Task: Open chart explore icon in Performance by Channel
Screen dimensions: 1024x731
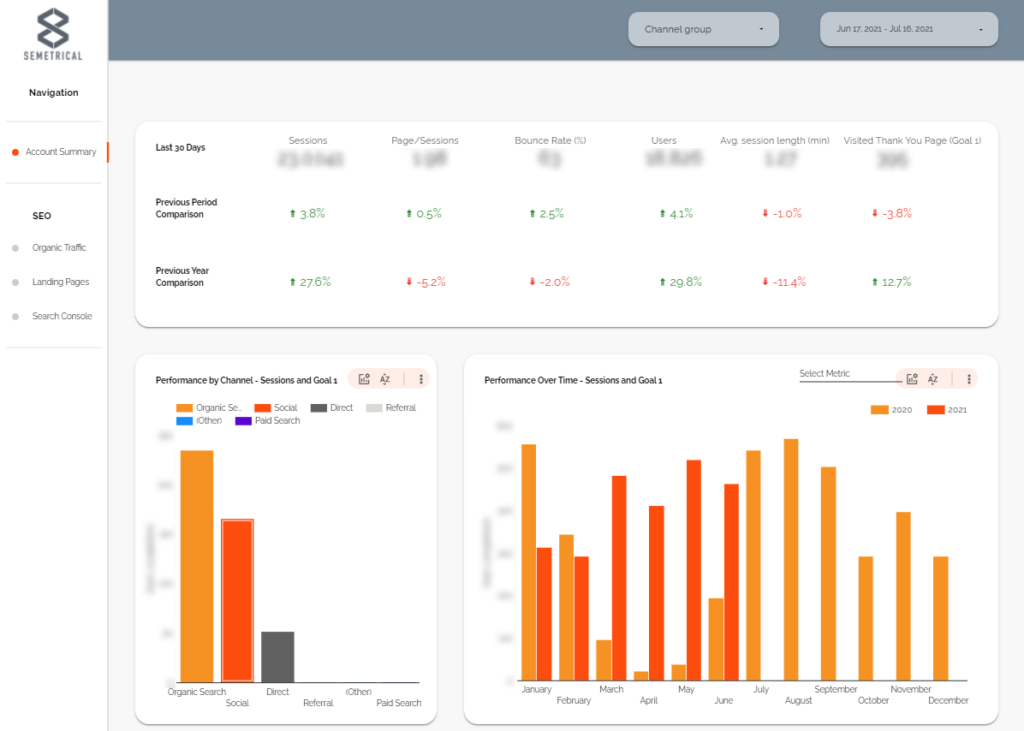Action: [364, 379]
